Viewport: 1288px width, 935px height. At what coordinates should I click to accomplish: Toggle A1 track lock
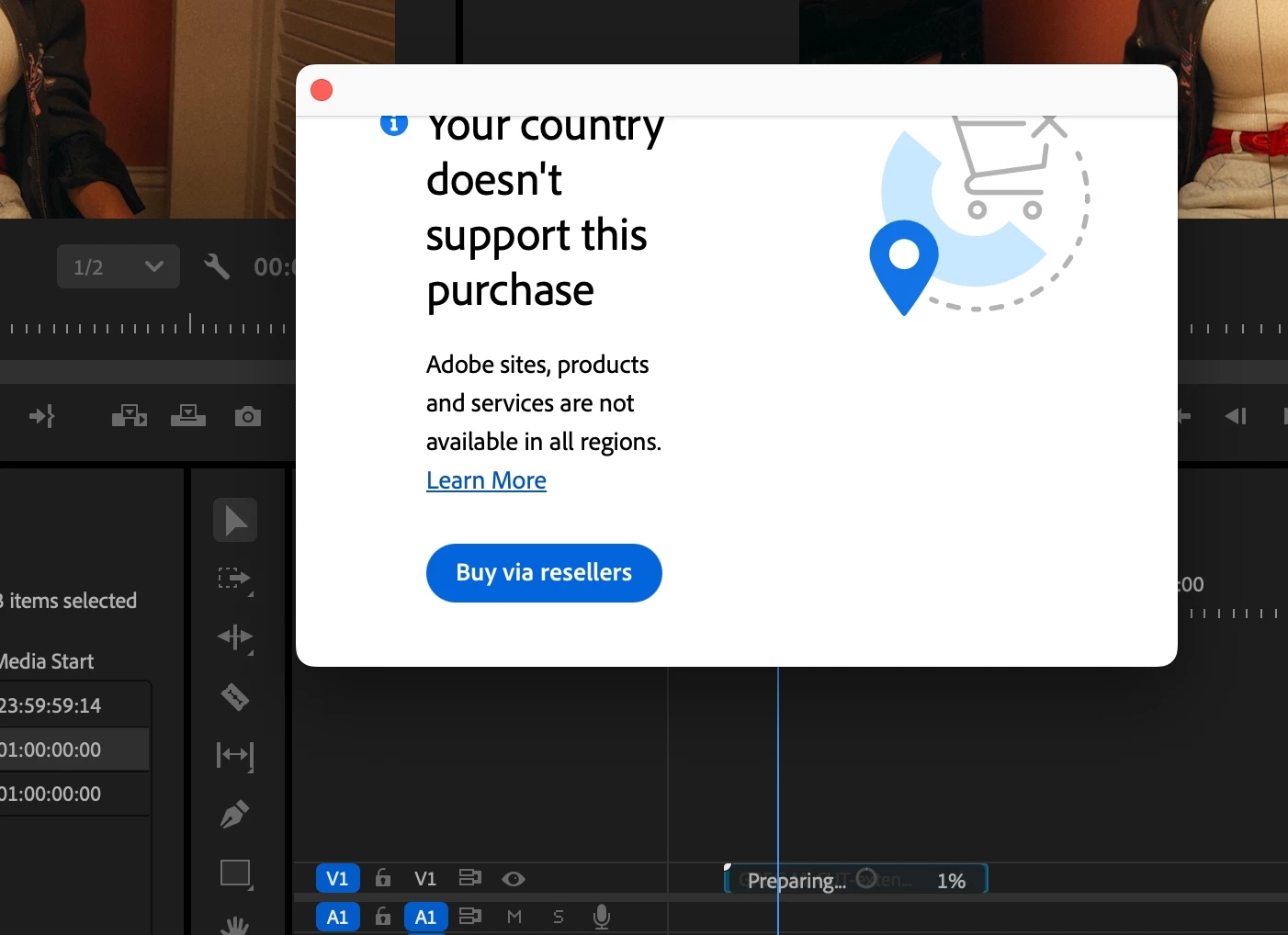point(383,917)
